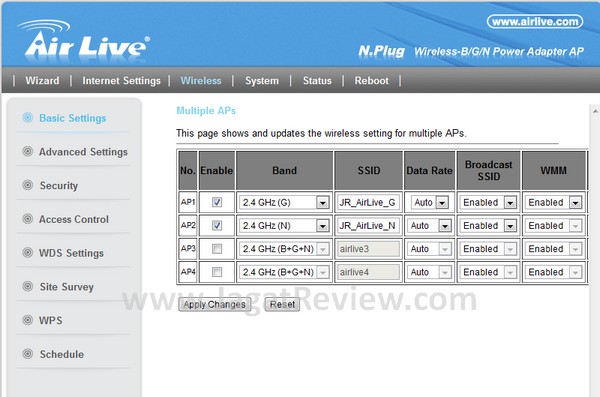Viewport: 600px width, 397px height.
Task: Click the AP4 SSID field airlive4
Action: [368, 272]
